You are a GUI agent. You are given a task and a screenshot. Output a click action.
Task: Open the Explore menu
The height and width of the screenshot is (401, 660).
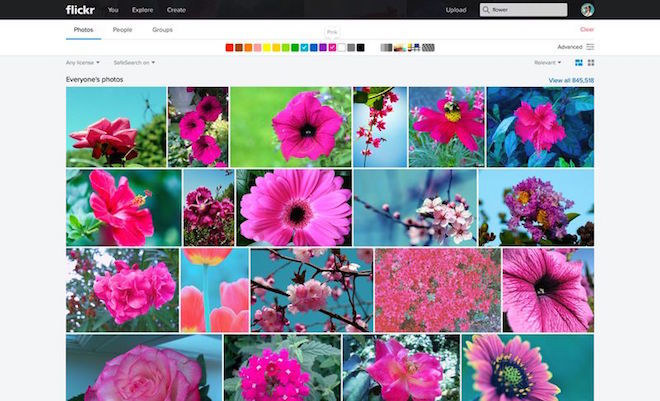click(x=144, y=10)
